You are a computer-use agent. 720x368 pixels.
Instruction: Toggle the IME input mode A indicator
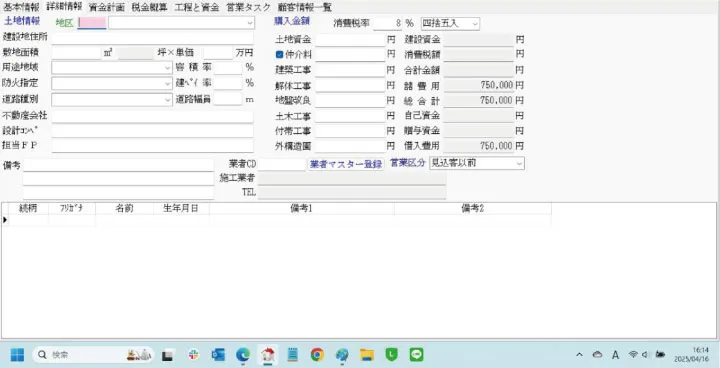pyautogui.click(x=615, y=355)
